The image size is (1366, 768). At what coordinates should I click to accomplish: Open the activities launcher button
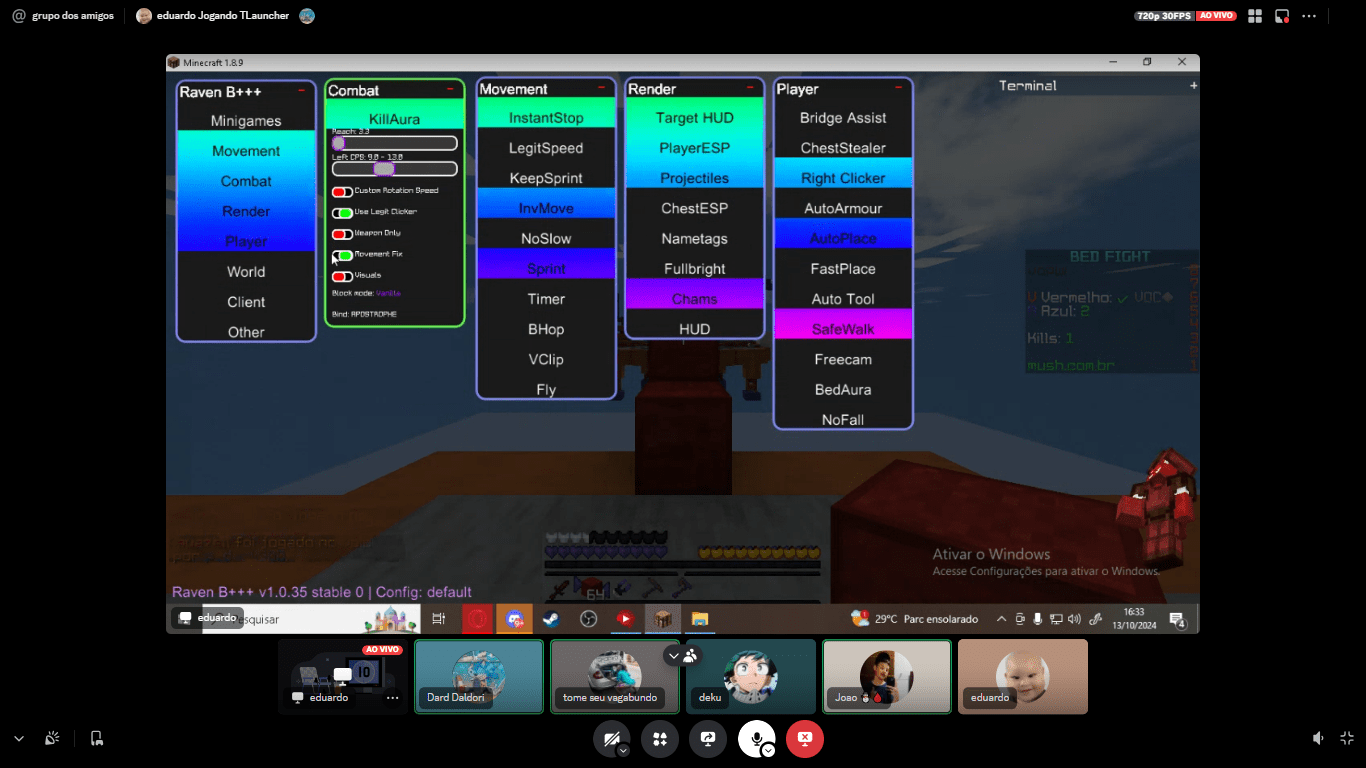coord(660,739)
